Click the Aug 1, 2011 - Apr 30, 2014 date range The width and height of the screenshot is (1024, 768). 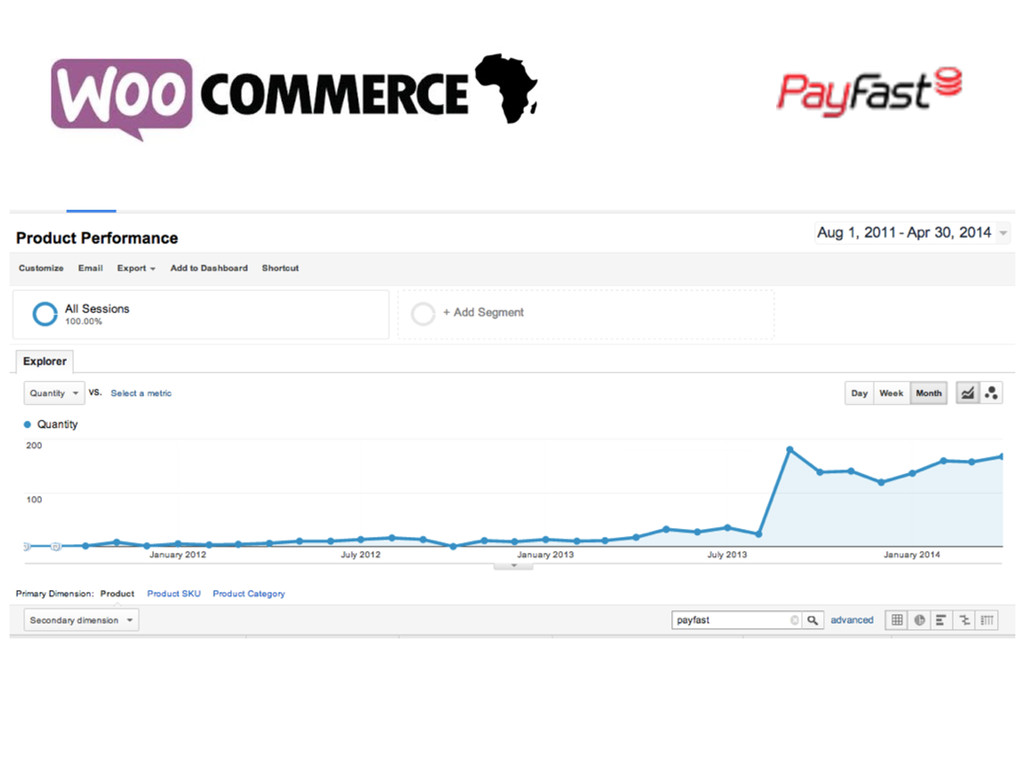[x=904, y=232]
